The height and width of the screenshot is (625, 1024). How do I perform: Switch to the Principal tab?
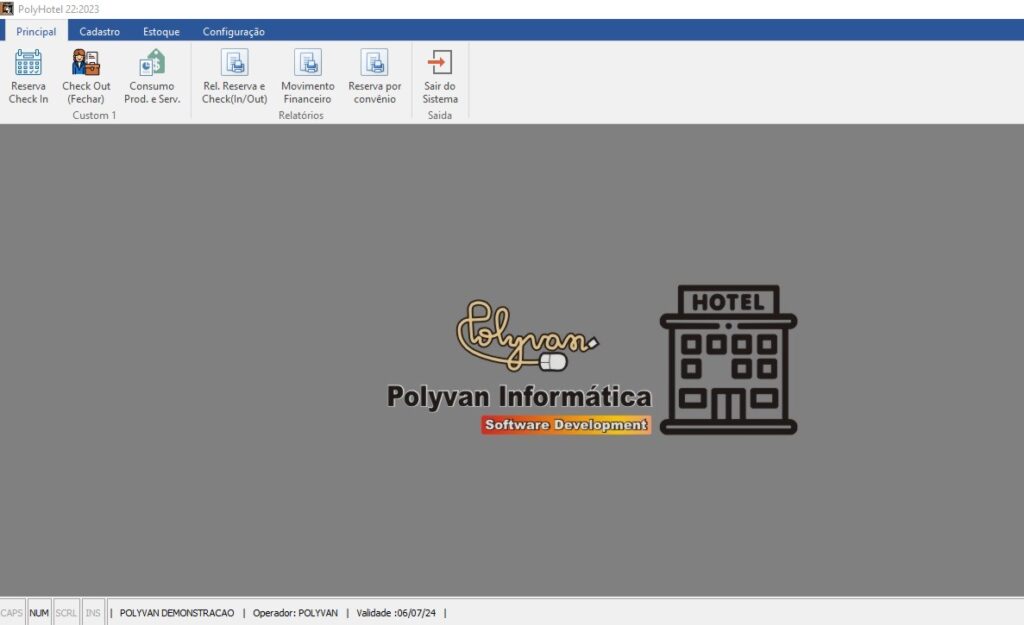coord(36,31)
